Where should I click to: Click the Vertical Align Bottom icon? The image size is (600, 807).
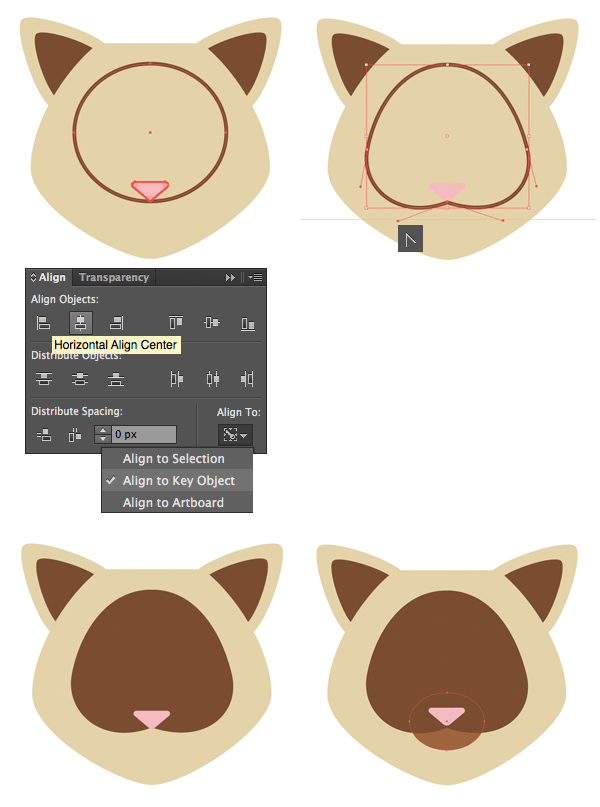click(x=248, y=323)
